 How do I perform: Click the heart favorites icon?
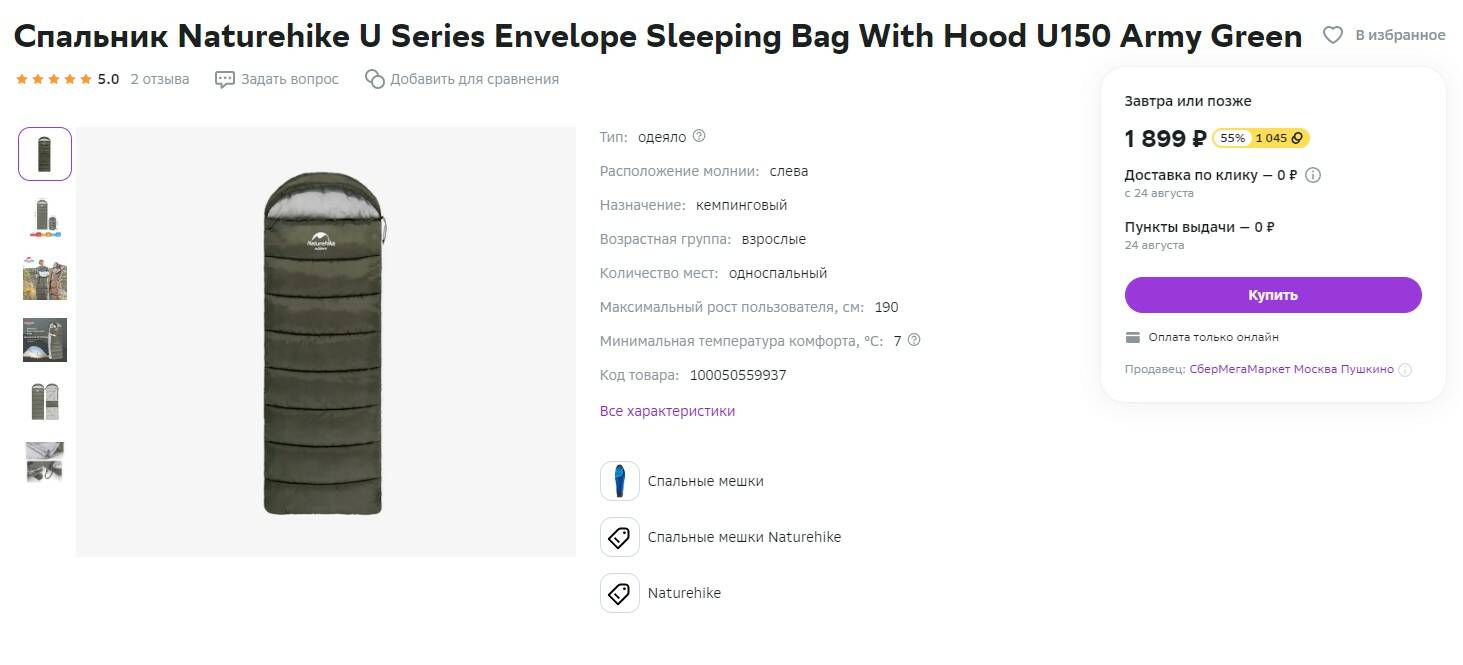1333,35
